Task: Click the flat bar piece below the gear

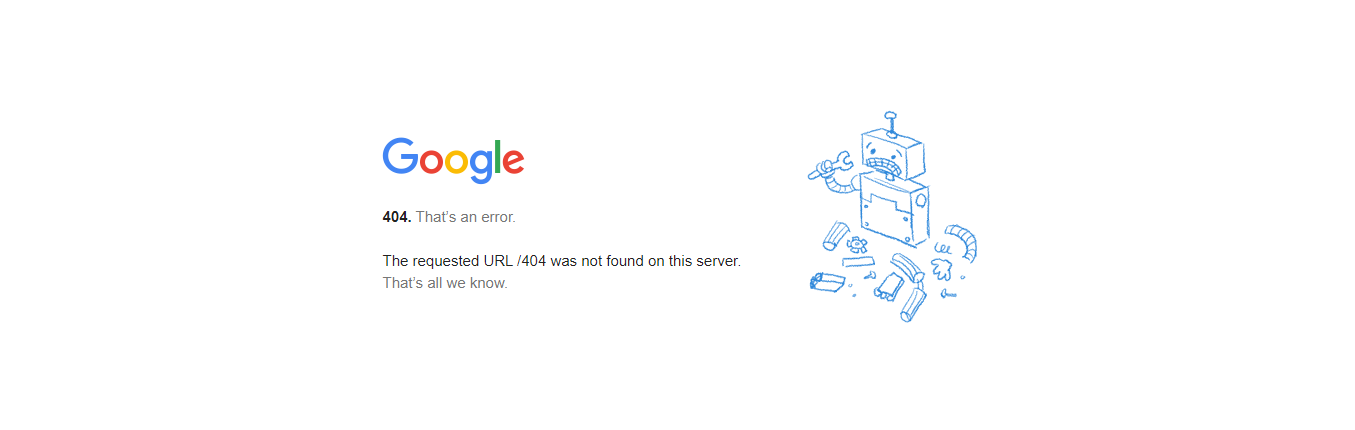Action: (x=858, y=262)
